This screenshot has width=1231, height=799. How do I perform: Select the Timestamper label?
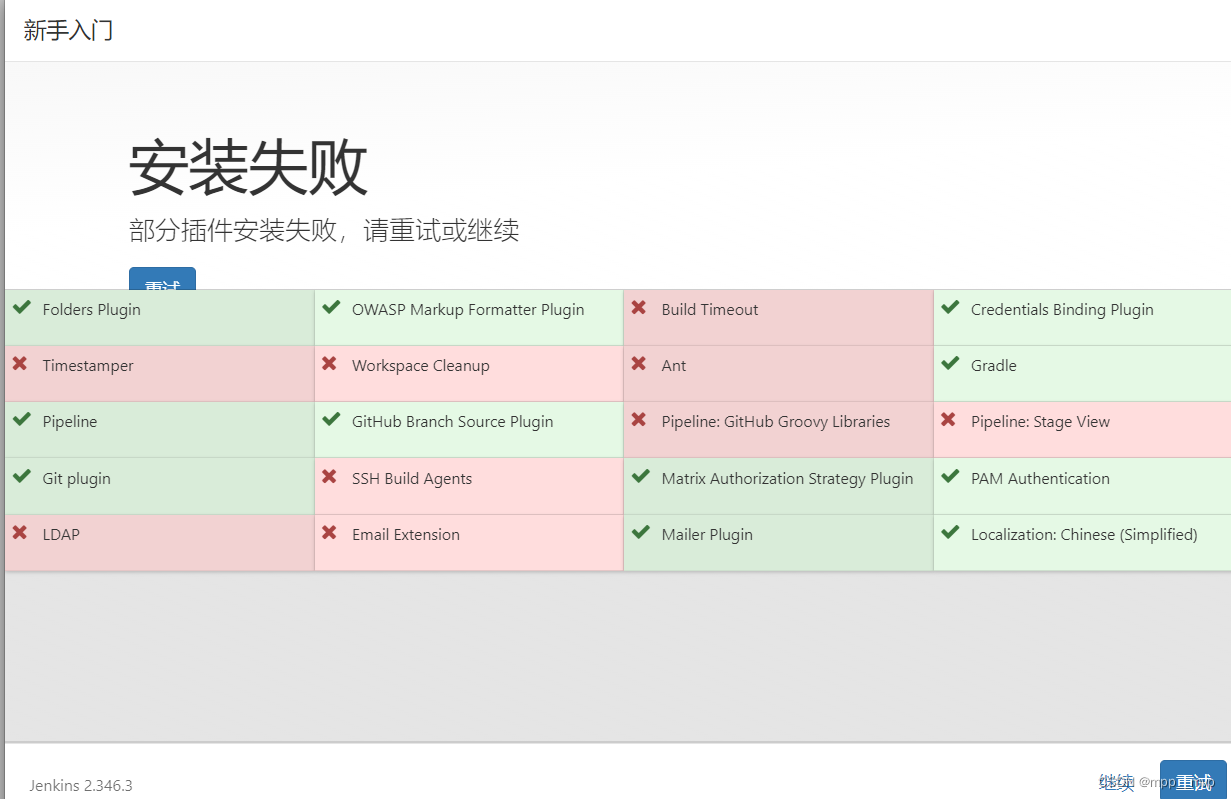pyautogui.click(x=88, y=366)
